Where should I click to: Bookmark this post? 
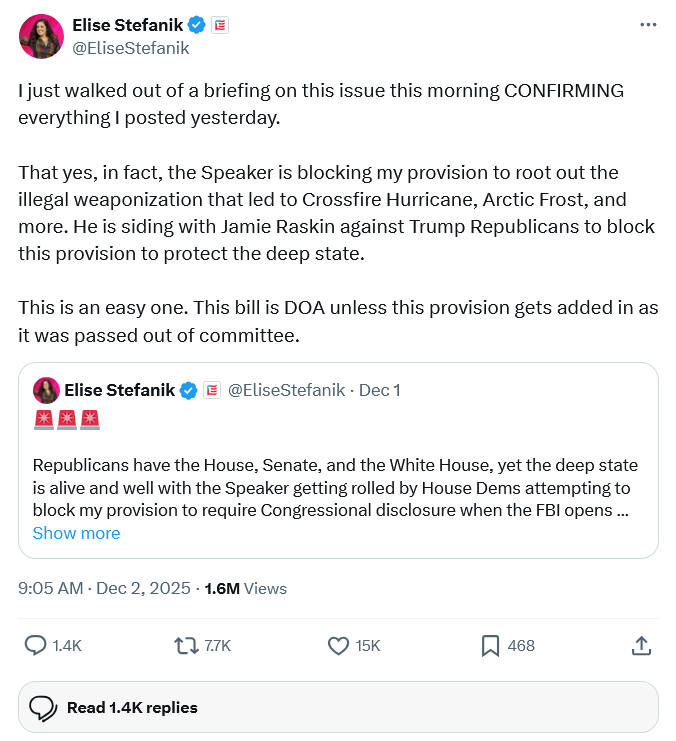pyautogui.click(x=490, y=646)
